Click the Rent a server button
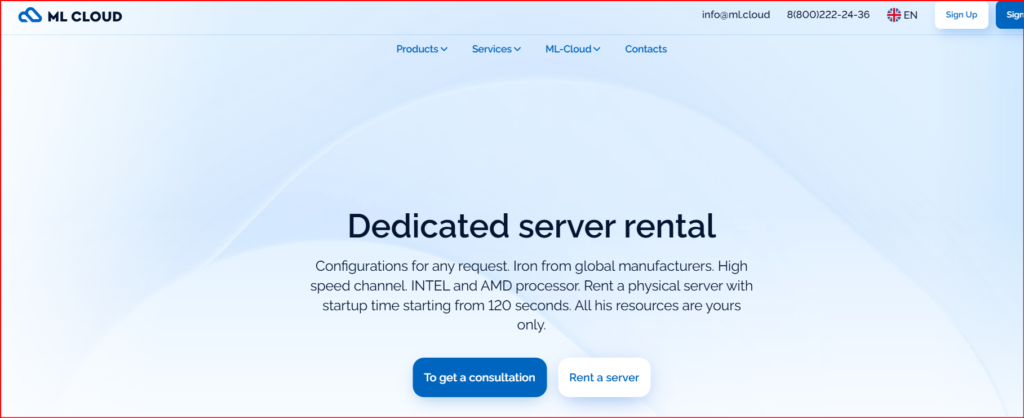The image size is (1024, 418). tap(604, 377)
